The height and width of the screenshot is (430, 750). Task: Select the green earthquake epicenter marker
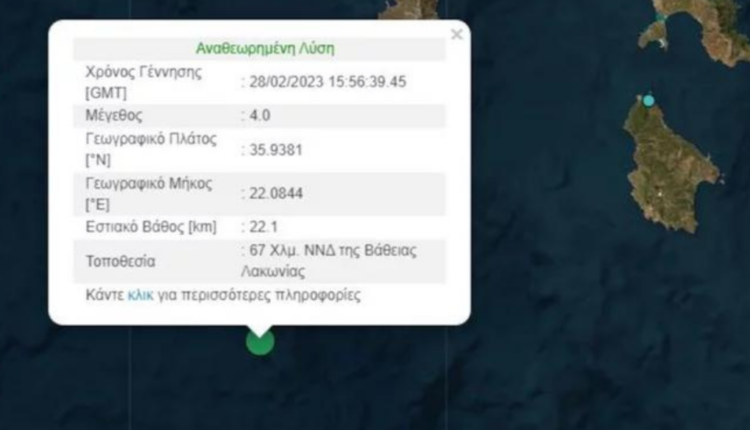click(x=260, y=342)
